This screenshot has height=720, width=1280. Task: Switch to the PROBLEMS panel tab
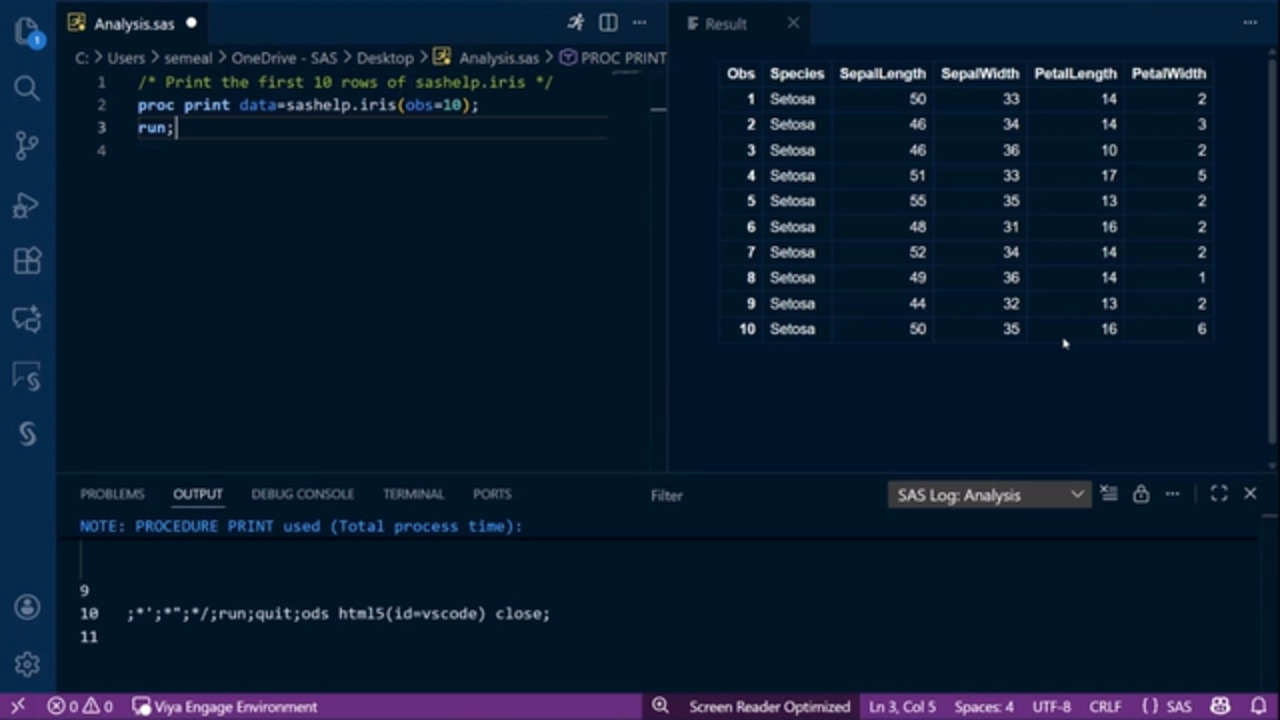[112, 494]
